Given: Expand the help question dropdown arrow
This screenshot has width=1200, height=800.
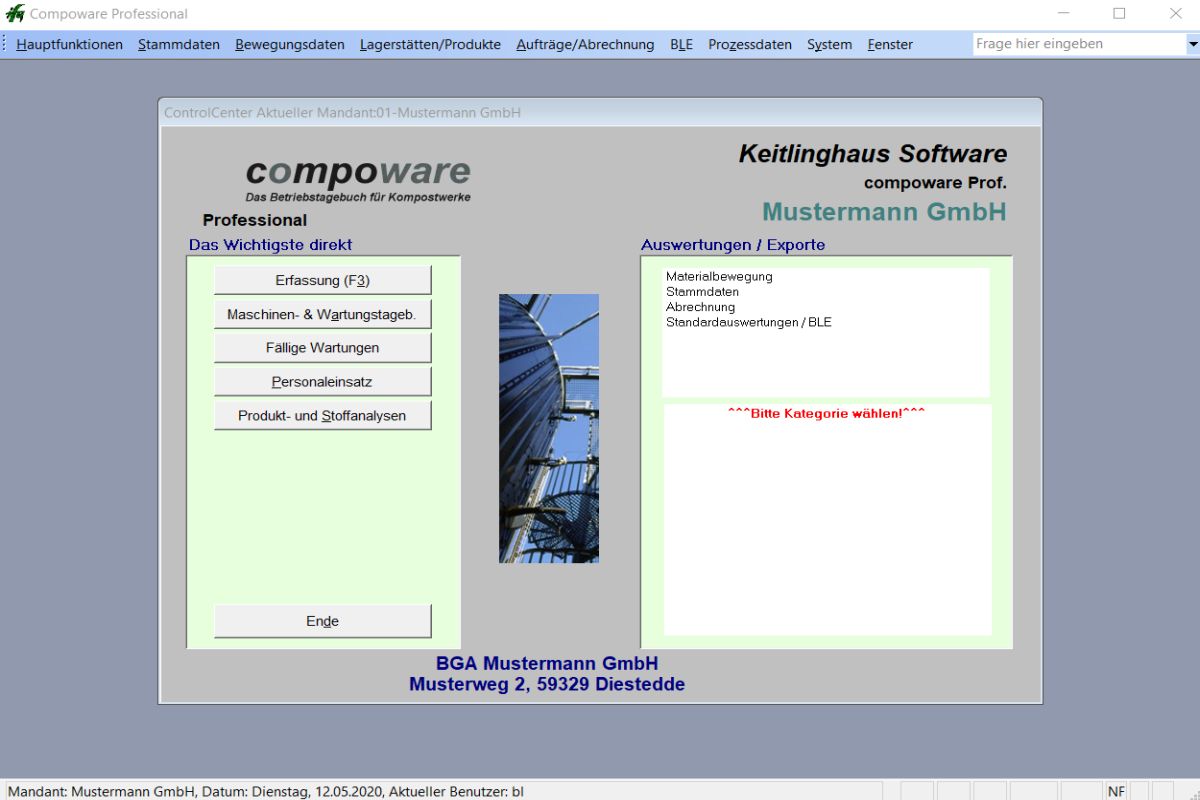Looking at the screenshot, I should click(1192, 44).
